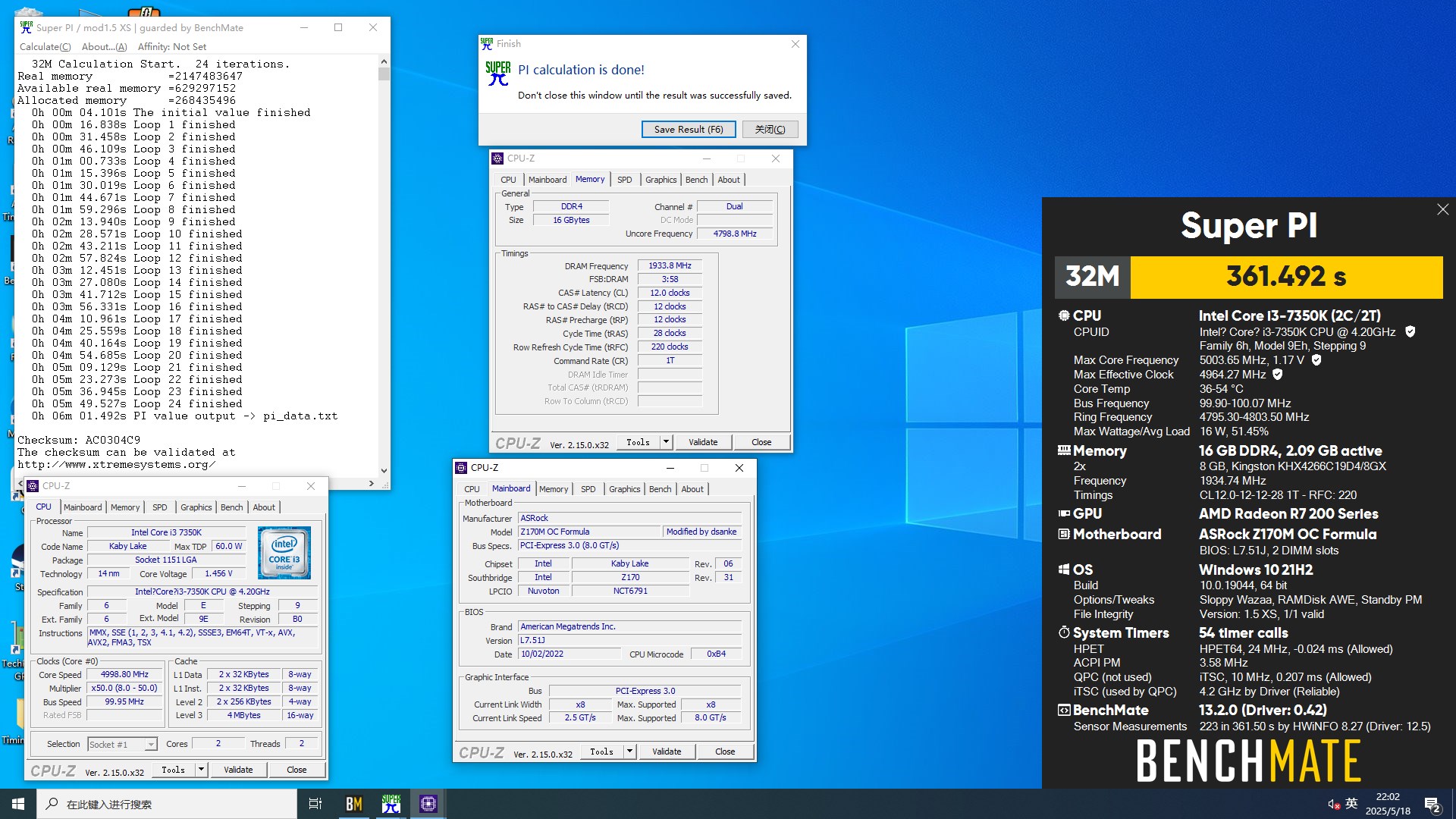Open the Tools dropdown arrow in Mainboard CPU-Z

click(x=629, y=752)
